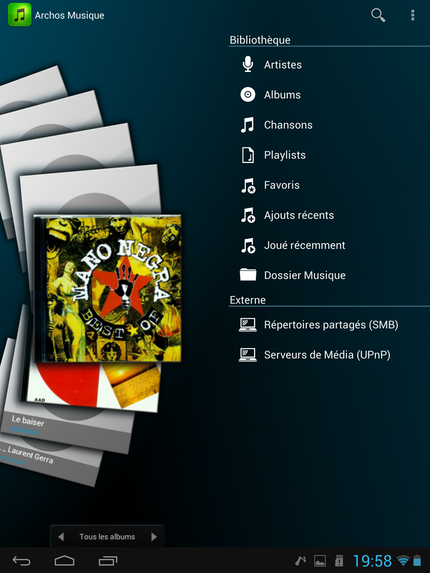Select the Mano Negra Best Of album cover

[108, 289]
